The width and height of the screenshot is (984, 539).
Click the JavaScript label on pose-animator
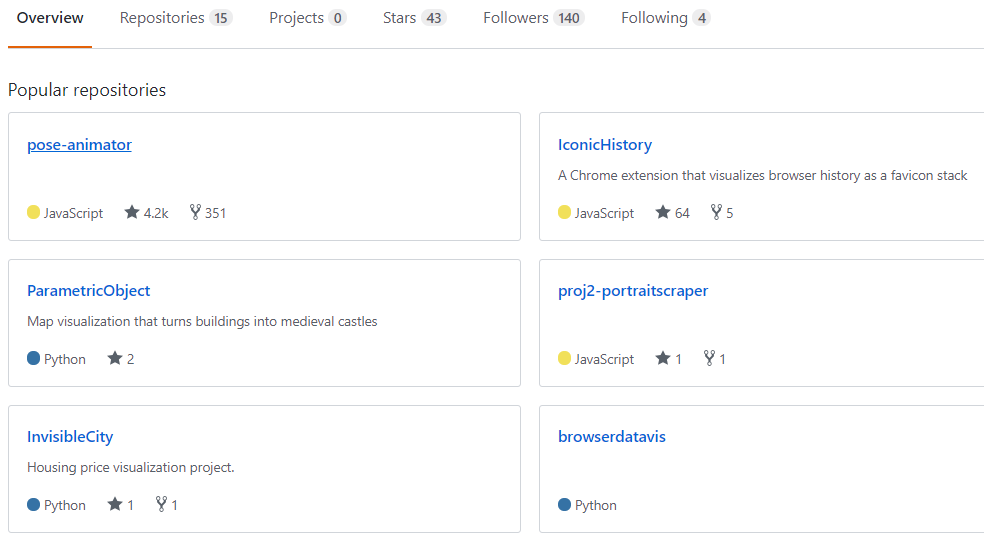click(73, 213)
